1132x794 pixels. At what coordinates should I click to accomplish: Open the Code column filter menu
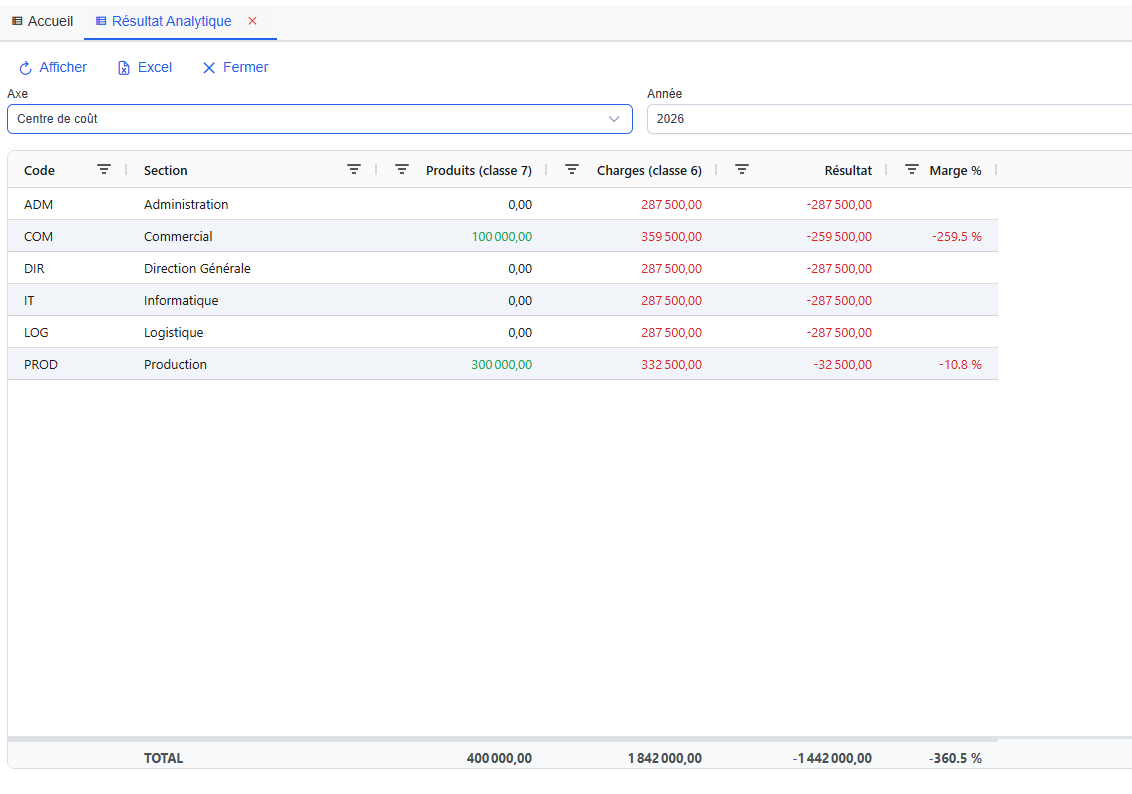click(x=104, y=170)
